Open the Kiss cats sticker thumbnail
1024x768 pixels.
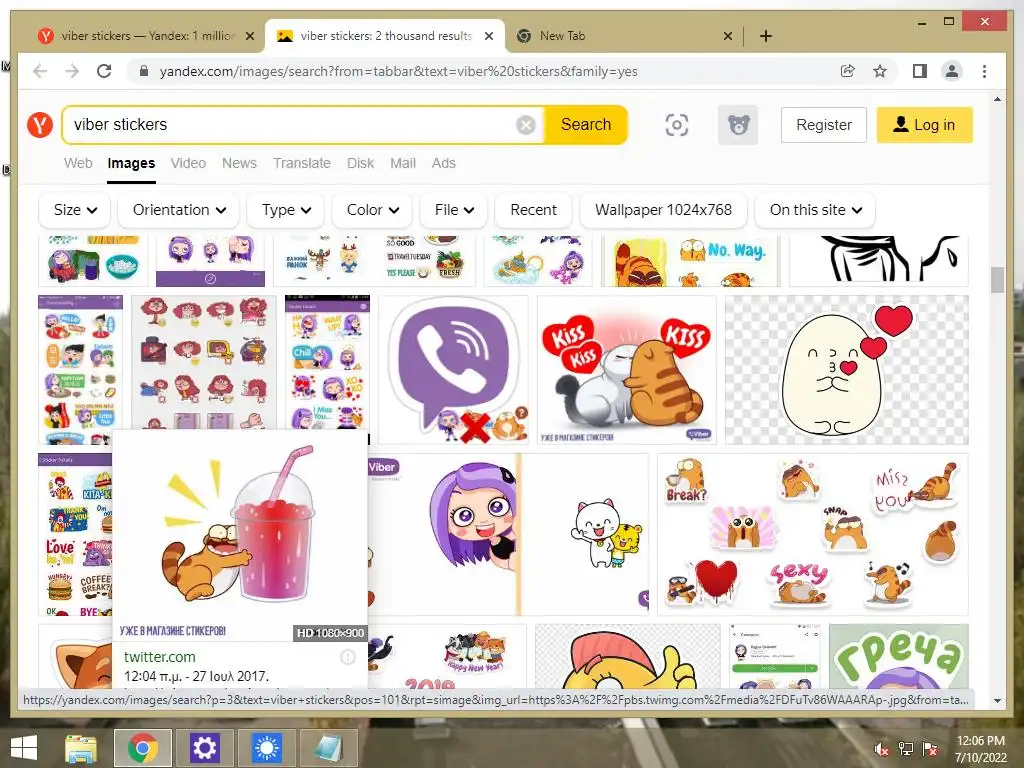pyautogui.click(x=626, y=370)
